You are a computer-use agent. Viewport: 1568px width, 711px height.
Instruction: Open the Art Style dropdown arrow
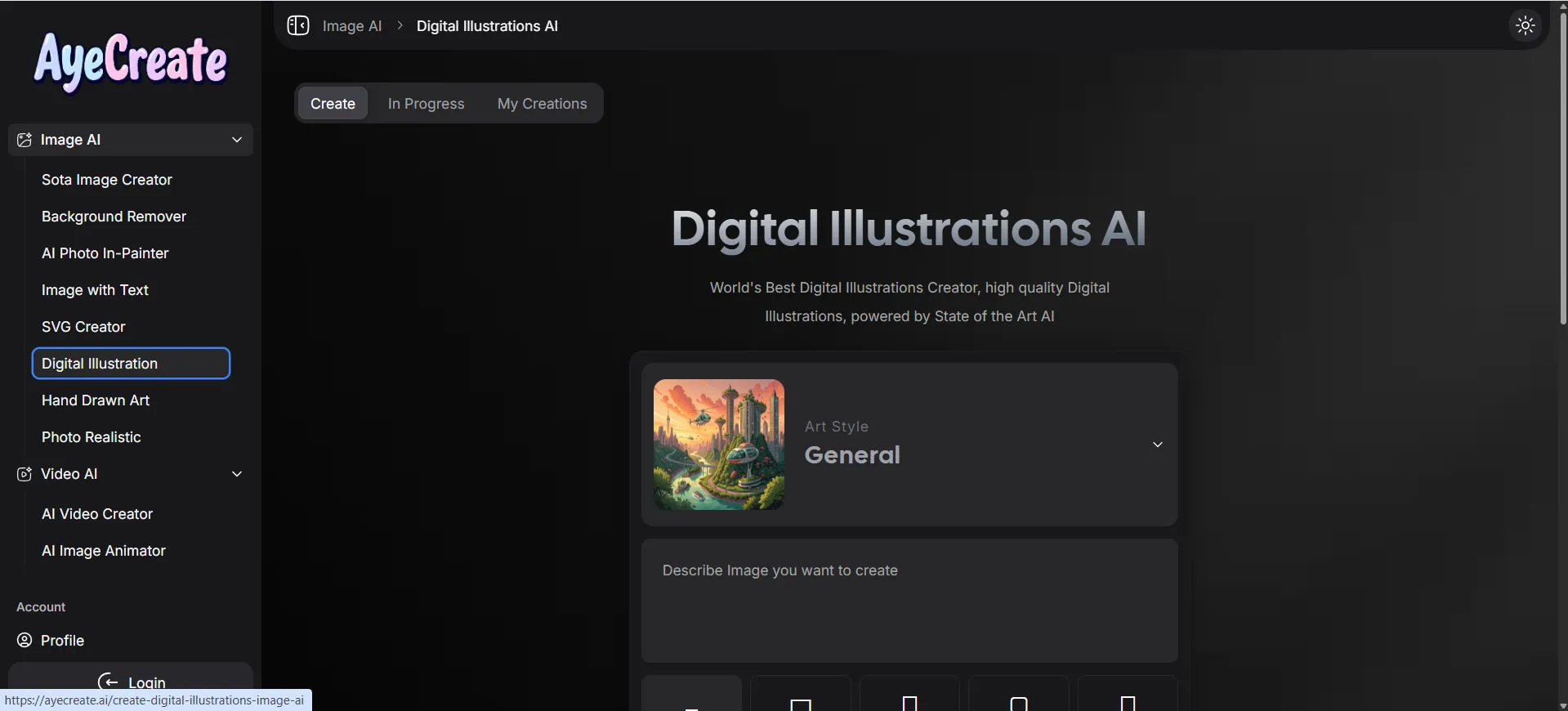[1157, 445]
